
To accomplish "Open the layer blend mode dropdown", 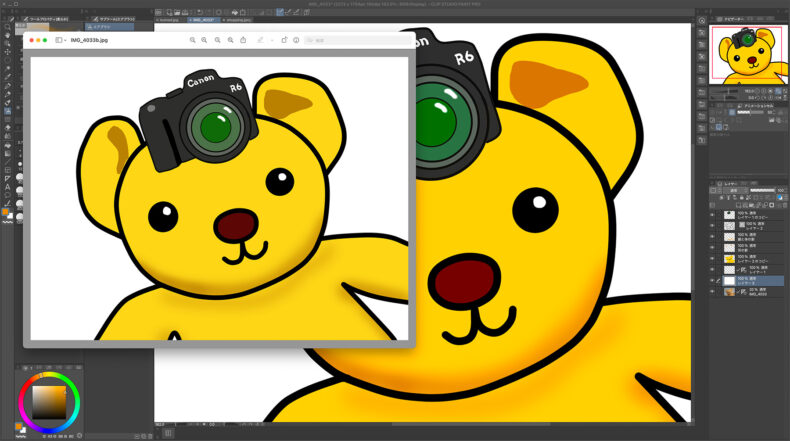I will pyautogui.click(x=731, y=190).
